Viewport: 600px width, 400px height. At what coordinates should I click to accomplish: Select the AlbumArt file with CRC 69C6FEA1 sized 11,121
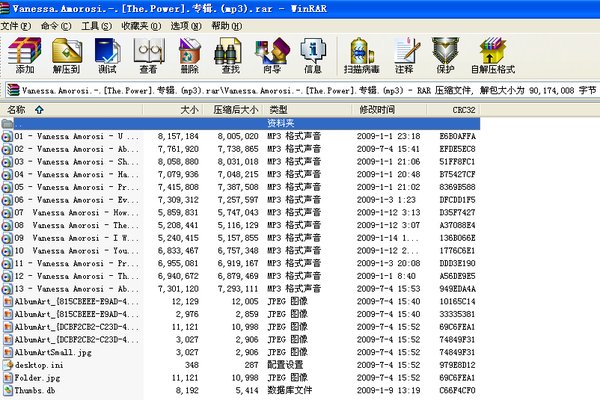pyautogui.click(x=240, y=327)
